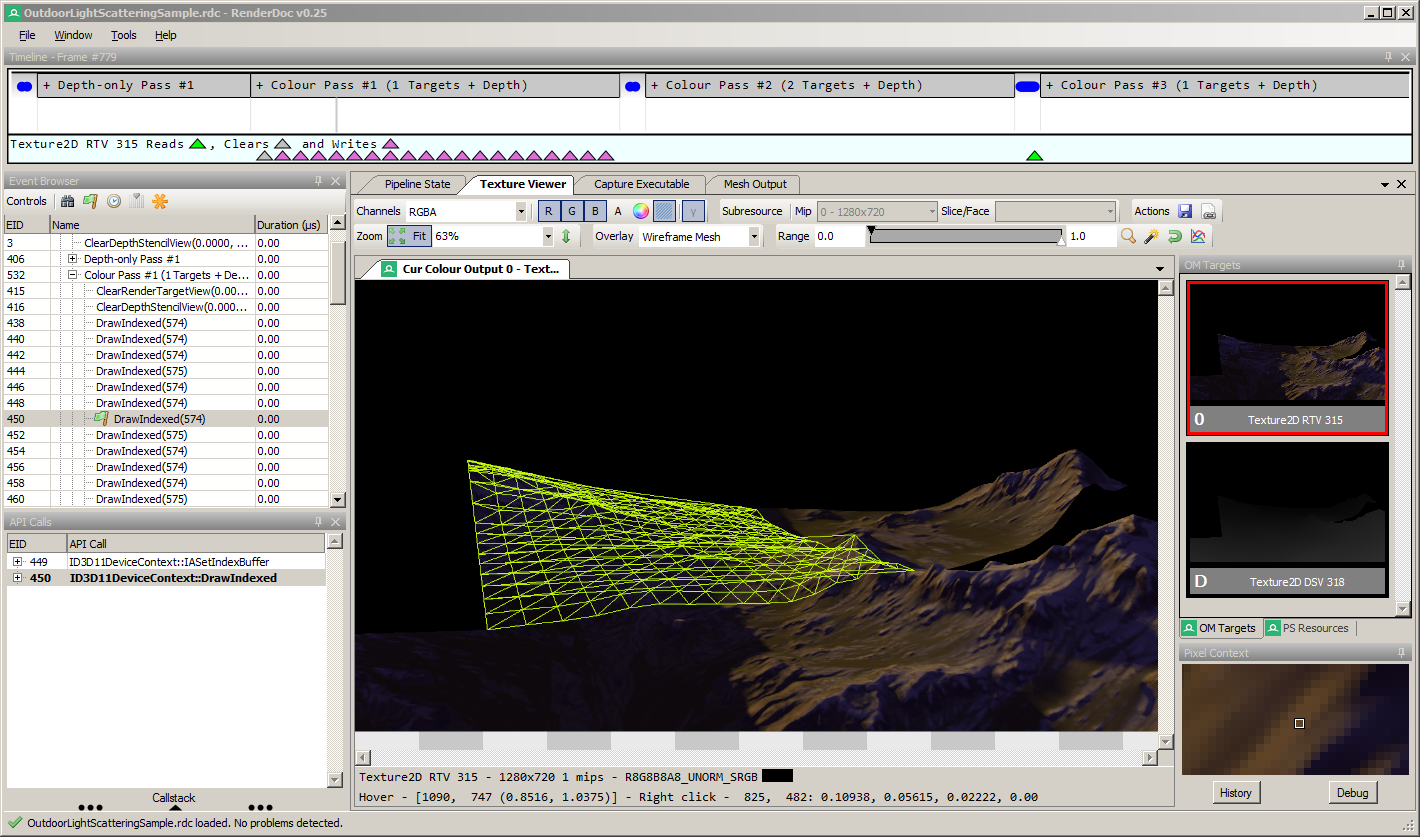
Task: Click the Range maximum 1.0 field
Action: (x=1091, y=237)
